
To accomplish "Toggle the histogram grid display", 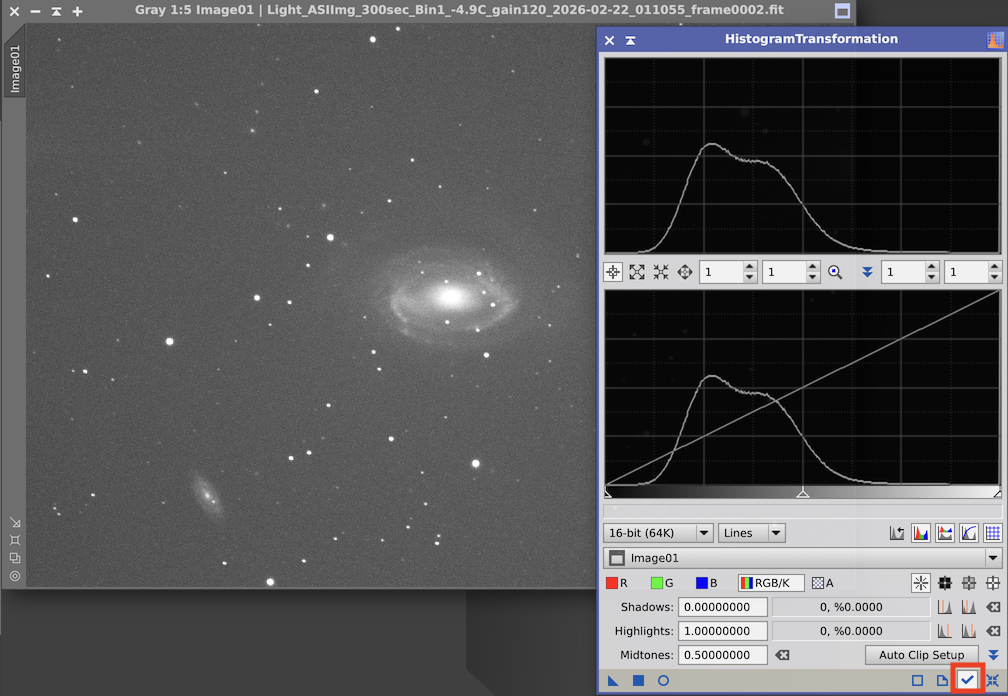I will 992,533.
